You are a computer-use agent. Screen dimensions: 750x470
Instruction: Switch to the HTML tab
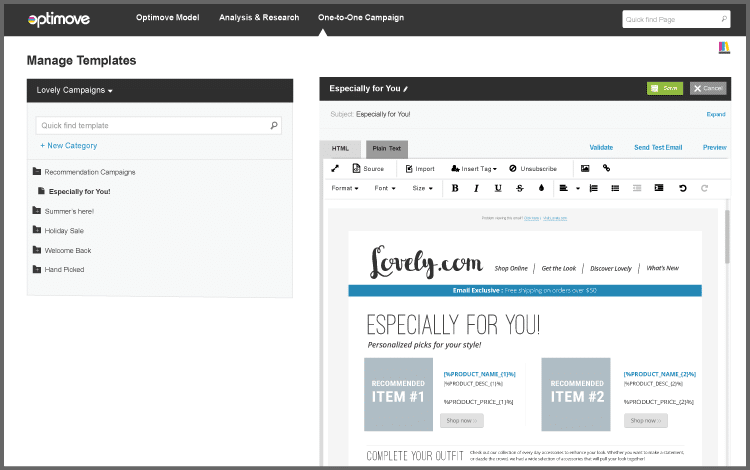click(341, 149)
